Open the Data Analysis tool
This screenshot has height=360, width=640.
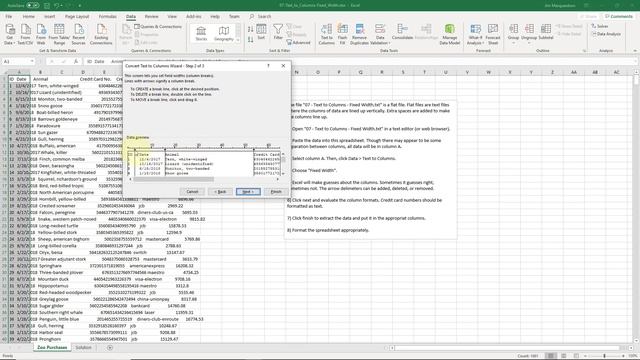606,34
